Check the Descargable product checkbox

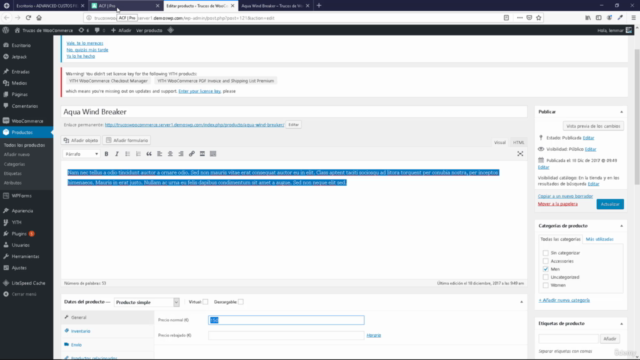(x=241, y=302)
